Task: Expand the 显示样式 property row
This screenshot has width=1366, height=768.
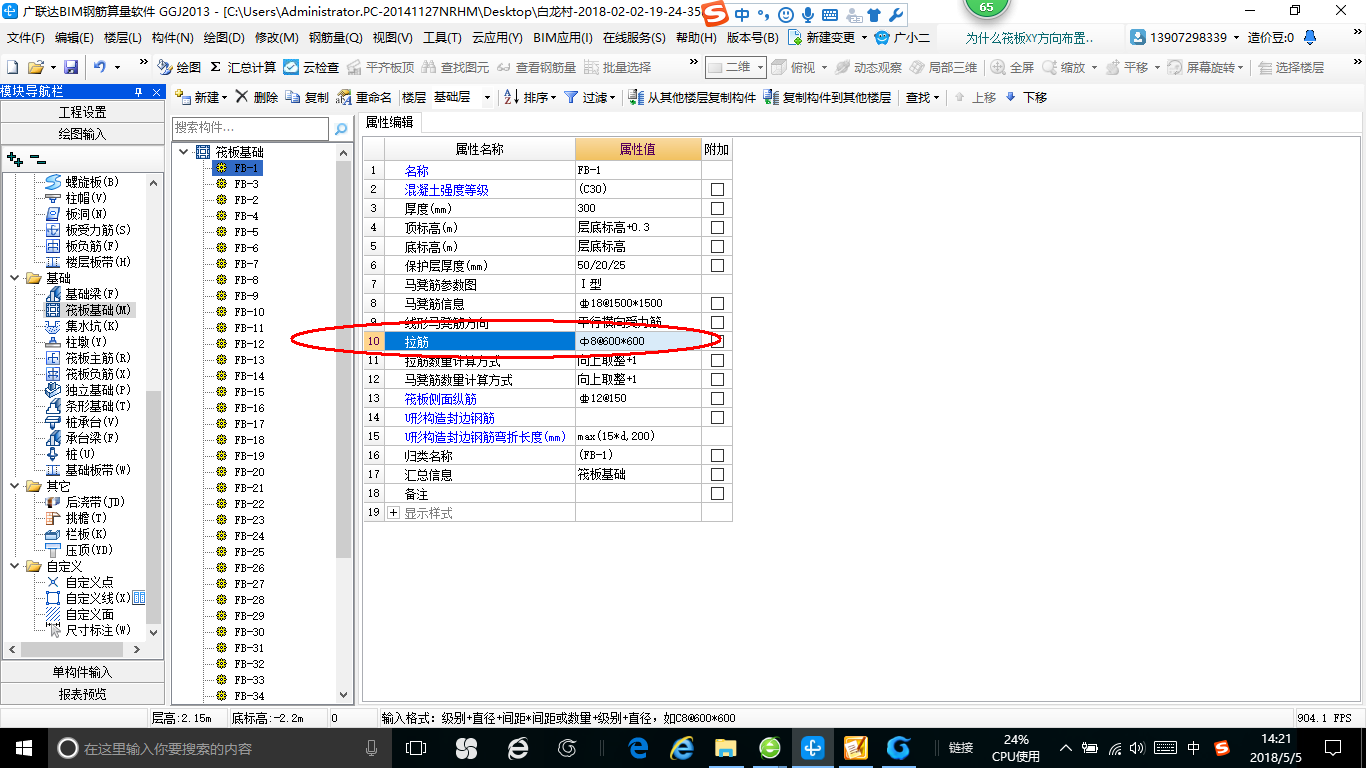Action: tap(393, 513)
